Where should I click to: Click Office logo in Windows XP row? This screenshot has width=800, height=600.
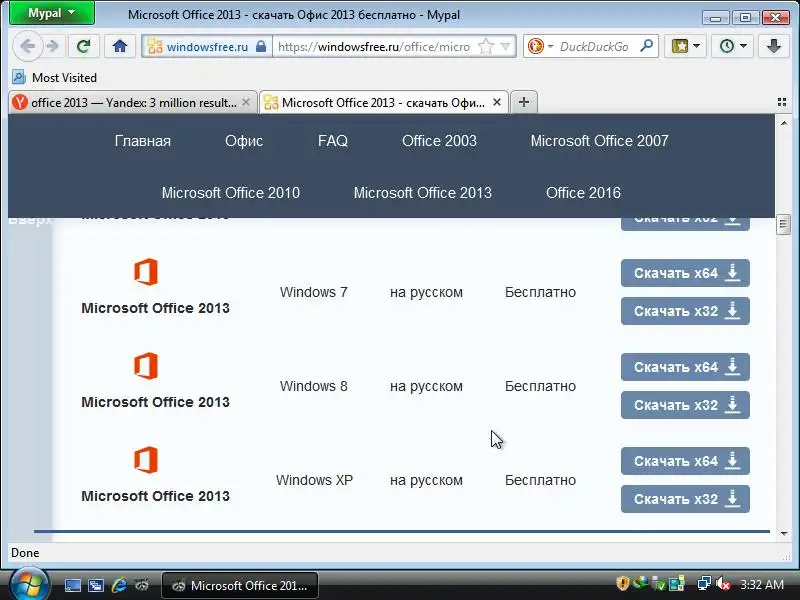(146, 460)
